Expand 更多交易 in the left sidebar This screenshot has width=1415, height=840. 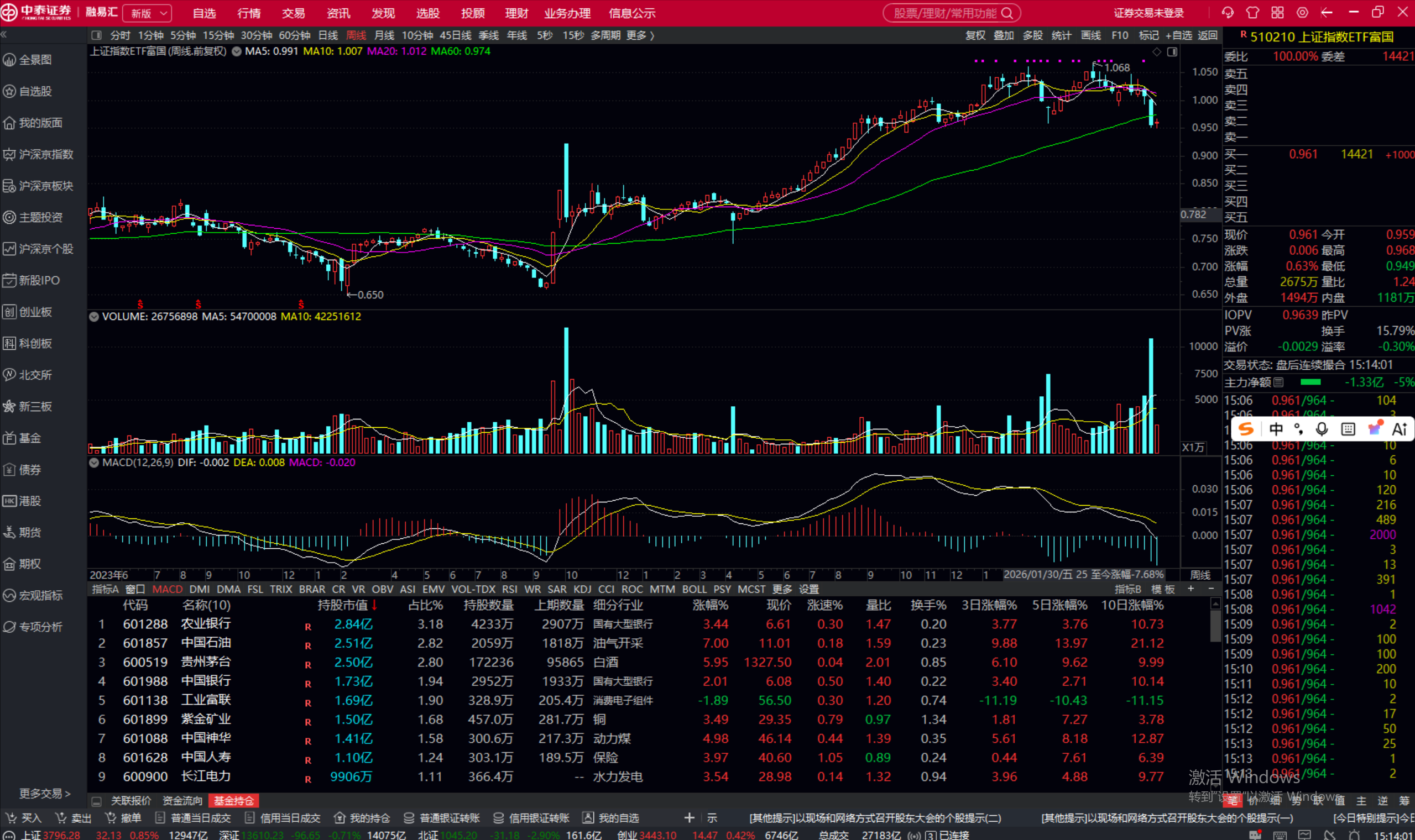pyautogui.click(x=45, y=794)
